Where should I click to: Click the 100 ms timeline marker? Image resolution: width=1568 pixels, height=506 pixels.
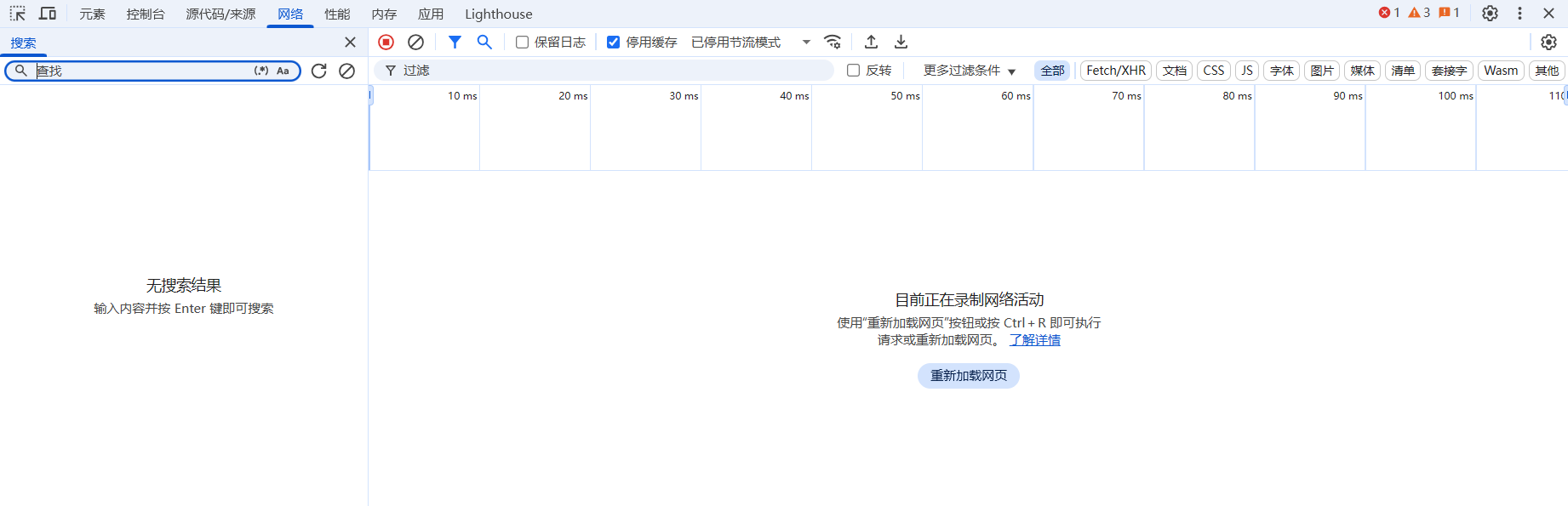(x=1456, y=96)
